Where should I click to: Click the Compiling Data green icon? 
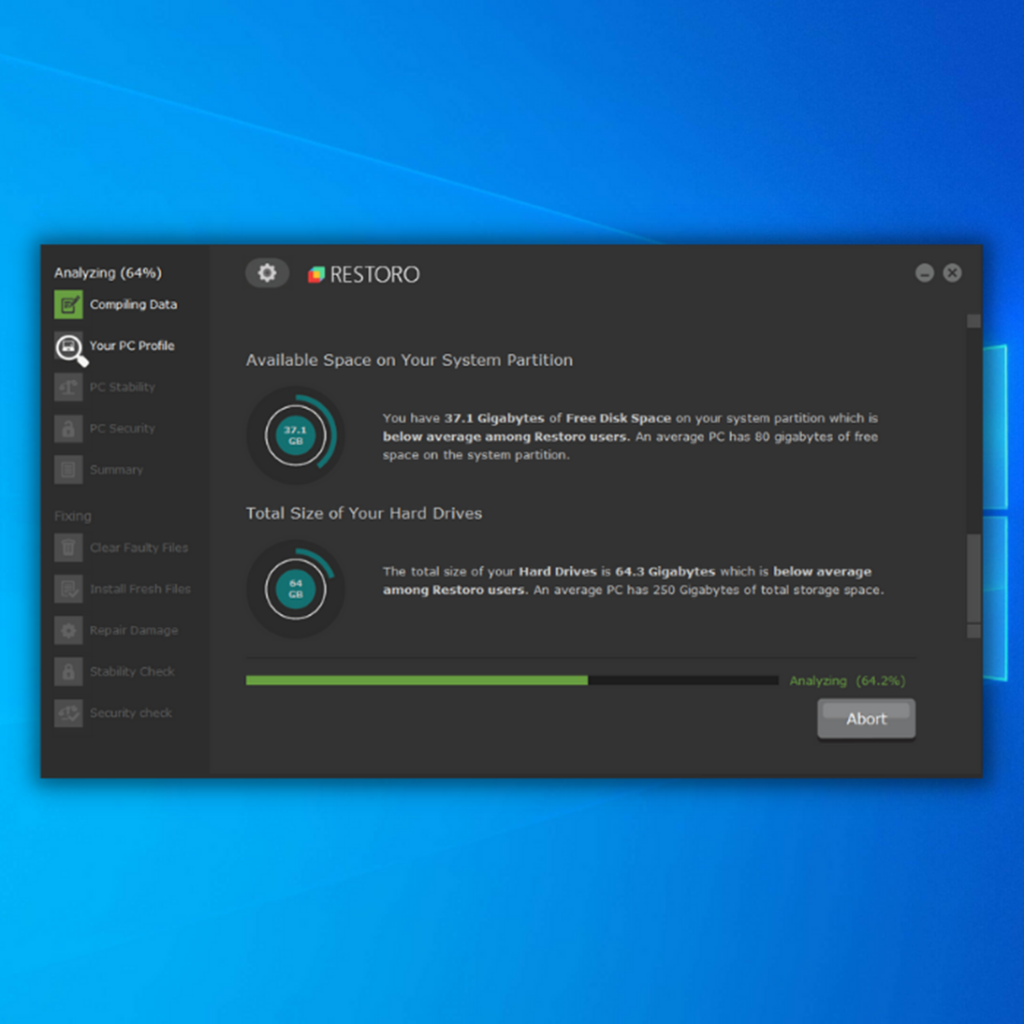coord(69,305)
